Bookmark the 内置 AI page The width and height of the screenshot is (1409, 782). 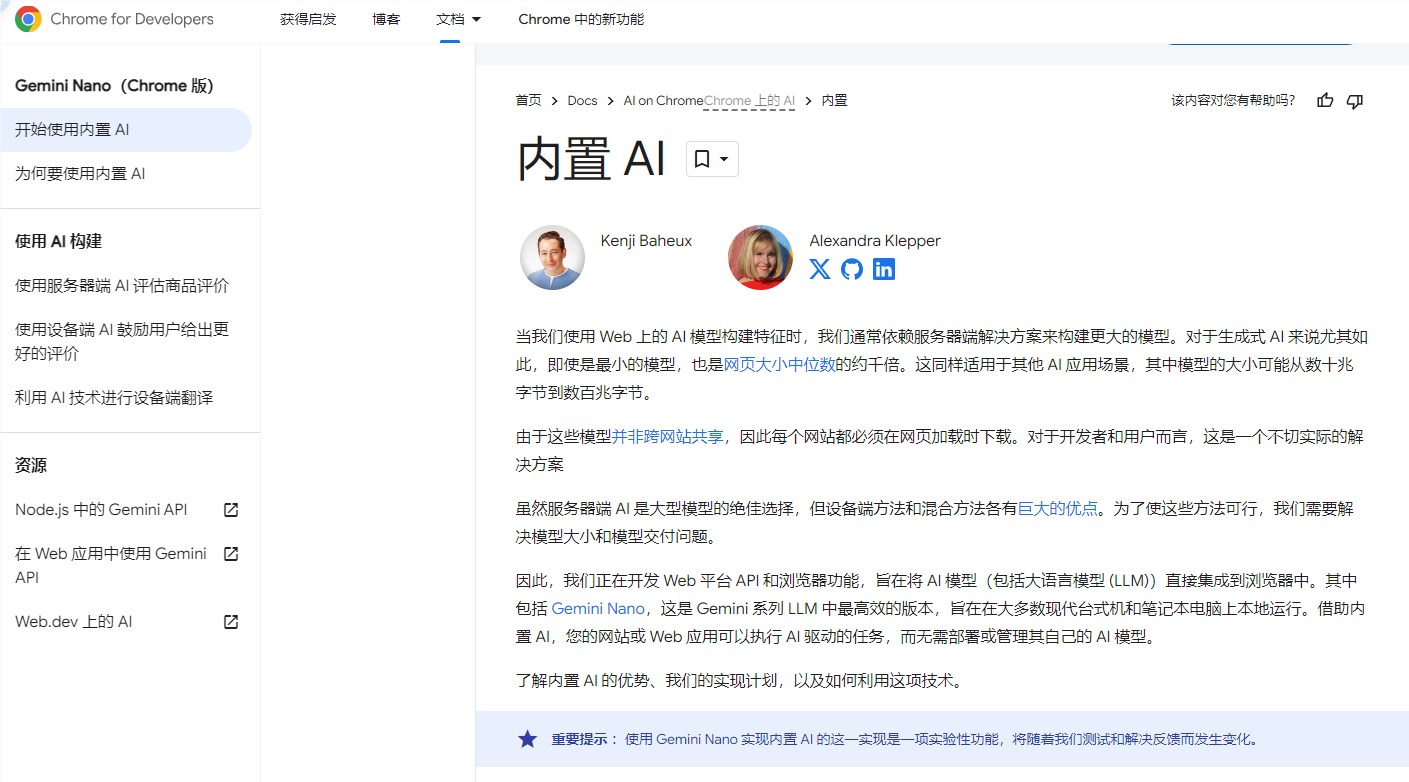(703, 158)
